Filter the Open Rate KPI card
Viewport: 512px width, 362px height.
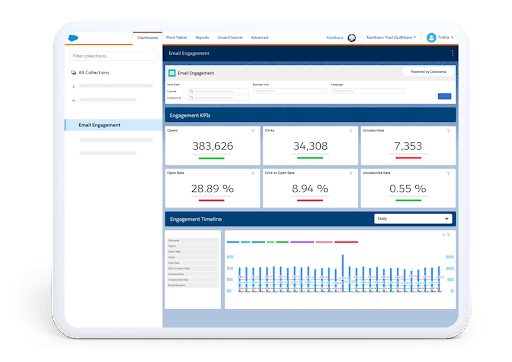[x=253, y=173]
